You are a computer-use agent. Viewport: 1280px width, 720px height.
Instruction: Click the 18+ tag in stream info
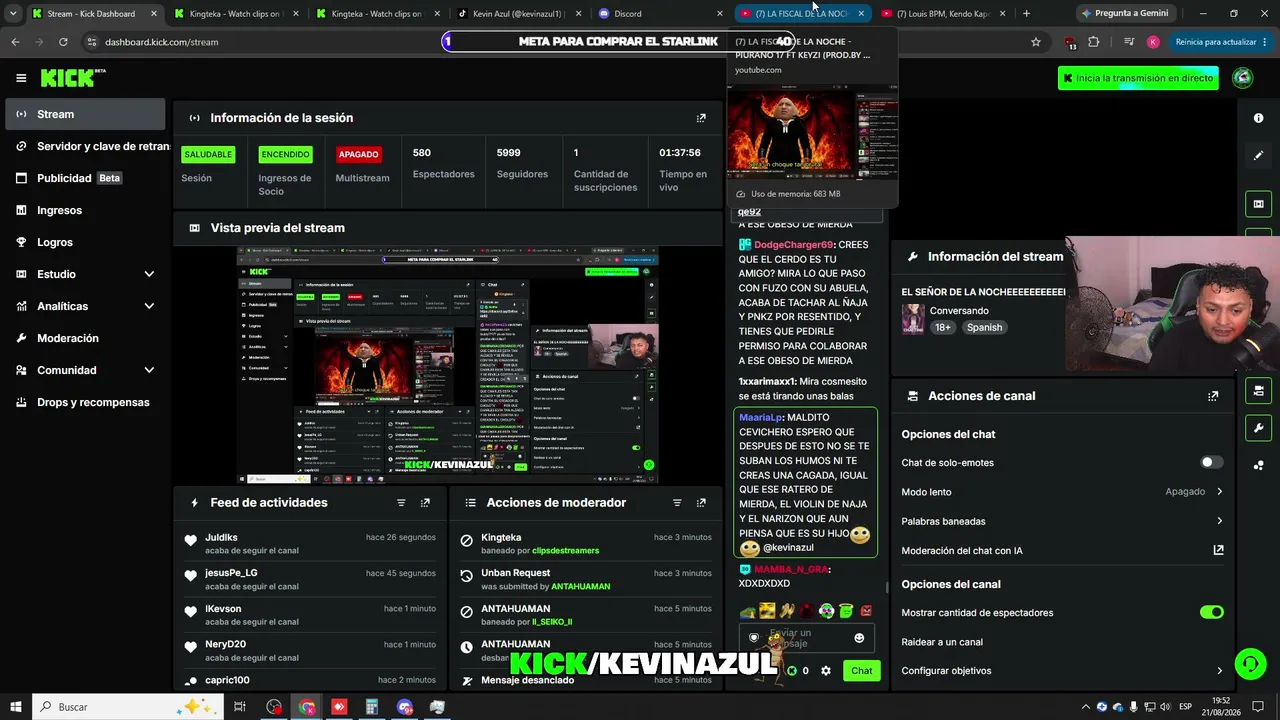click(943, 327)
